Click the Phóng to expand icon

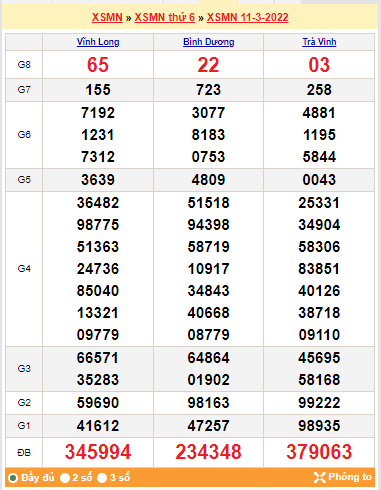pos(319,477)
